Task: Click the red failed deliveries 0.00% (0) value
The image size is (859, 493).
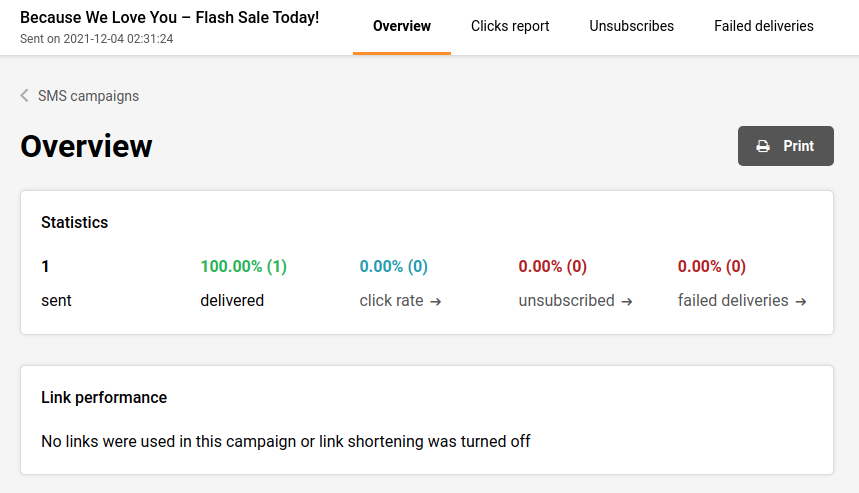Action: 711,266
